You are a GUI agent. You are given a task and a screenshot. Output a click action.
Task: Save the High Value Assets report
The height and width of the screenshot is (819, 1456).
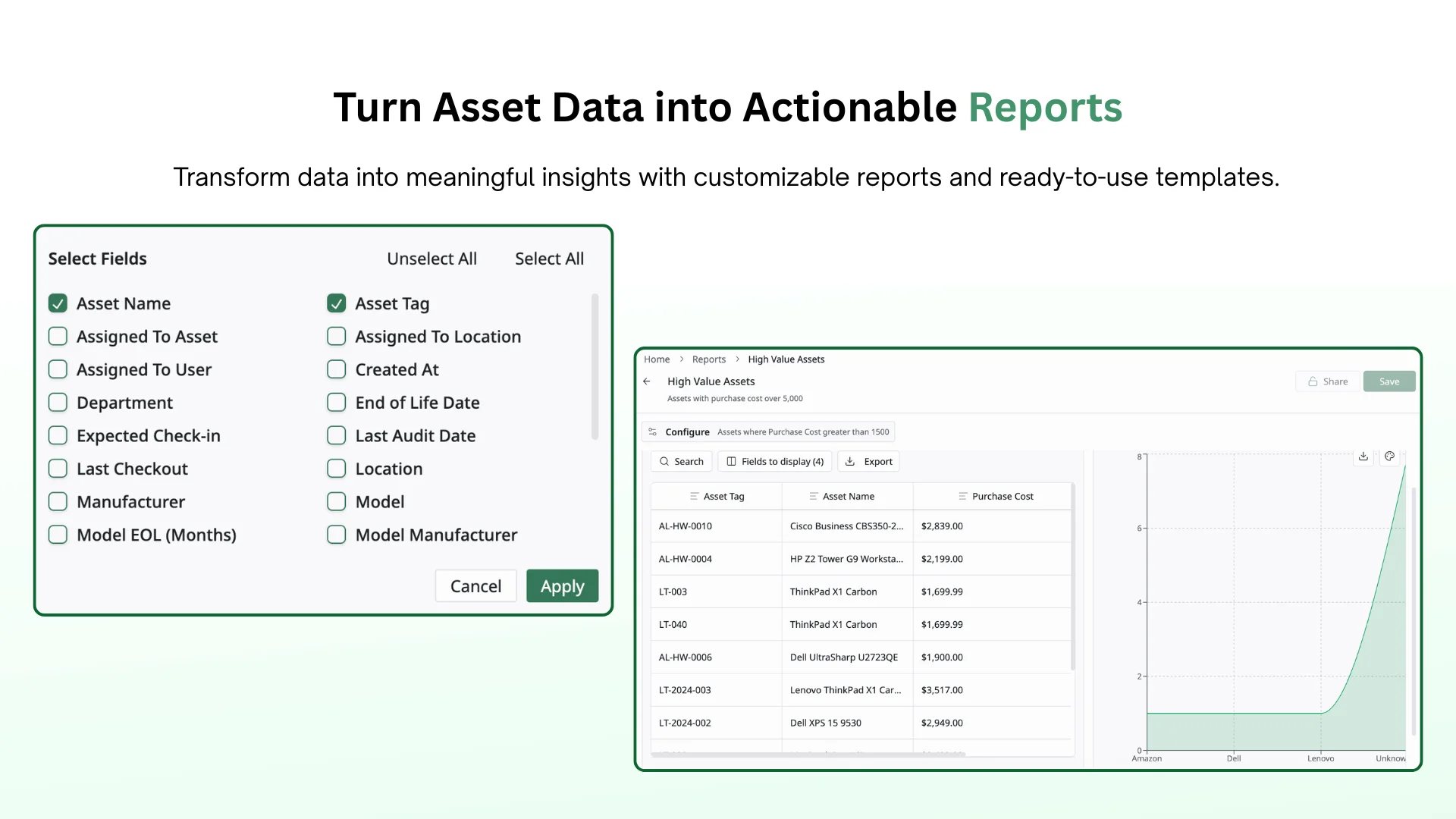coord(1389,381)
